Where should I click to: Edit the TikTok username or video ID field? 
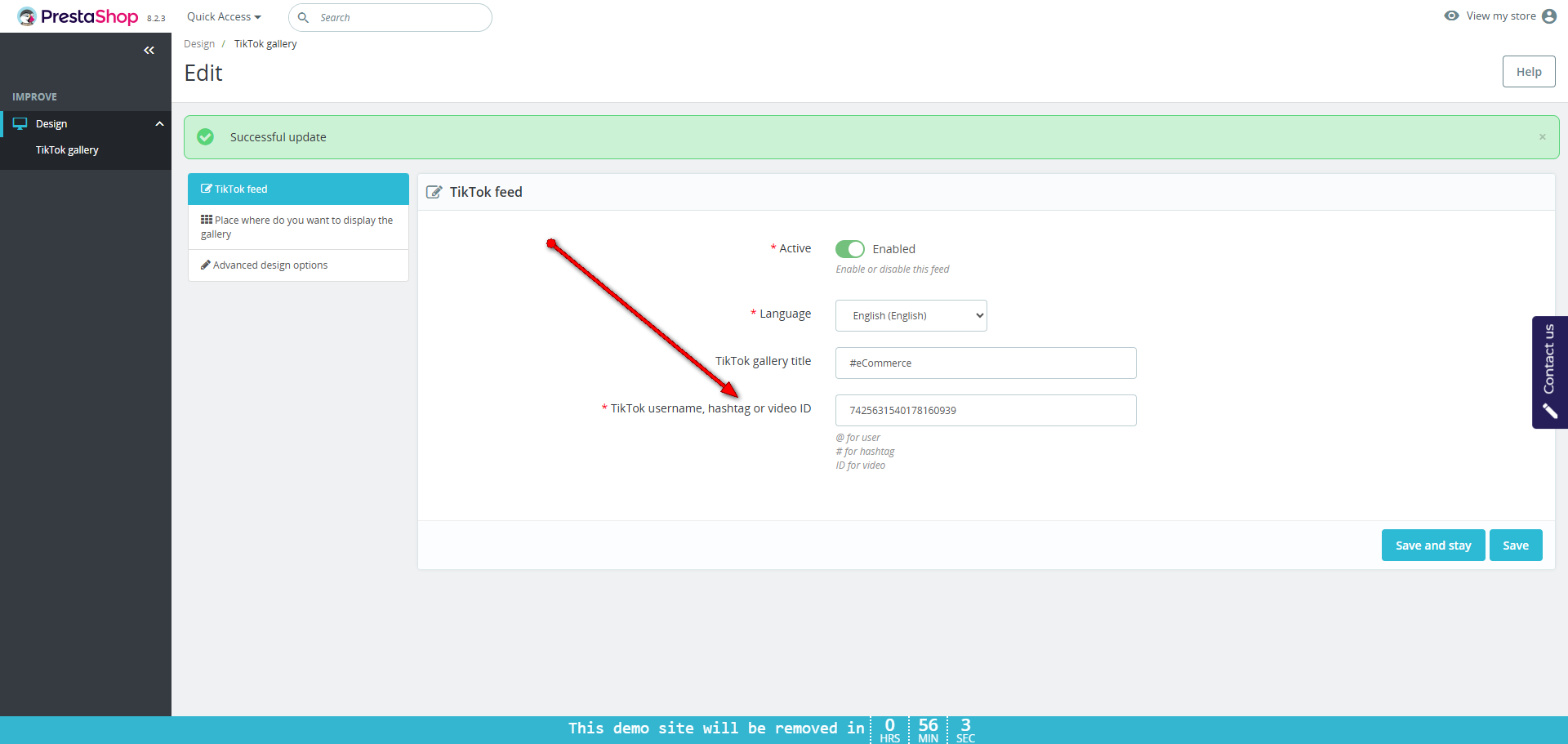986,411
